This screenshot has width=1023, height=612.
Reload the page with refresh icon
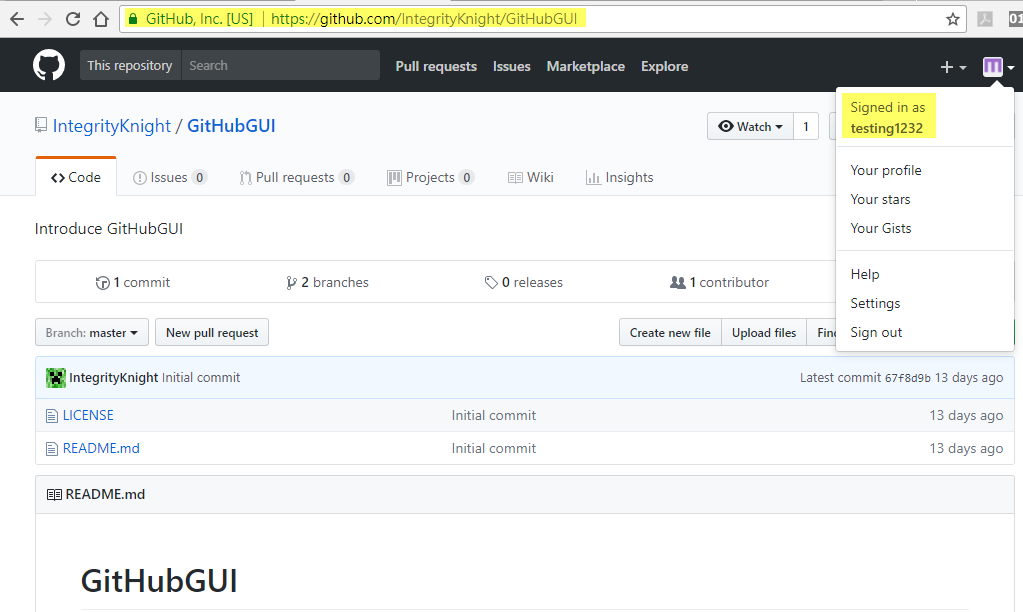73,19
